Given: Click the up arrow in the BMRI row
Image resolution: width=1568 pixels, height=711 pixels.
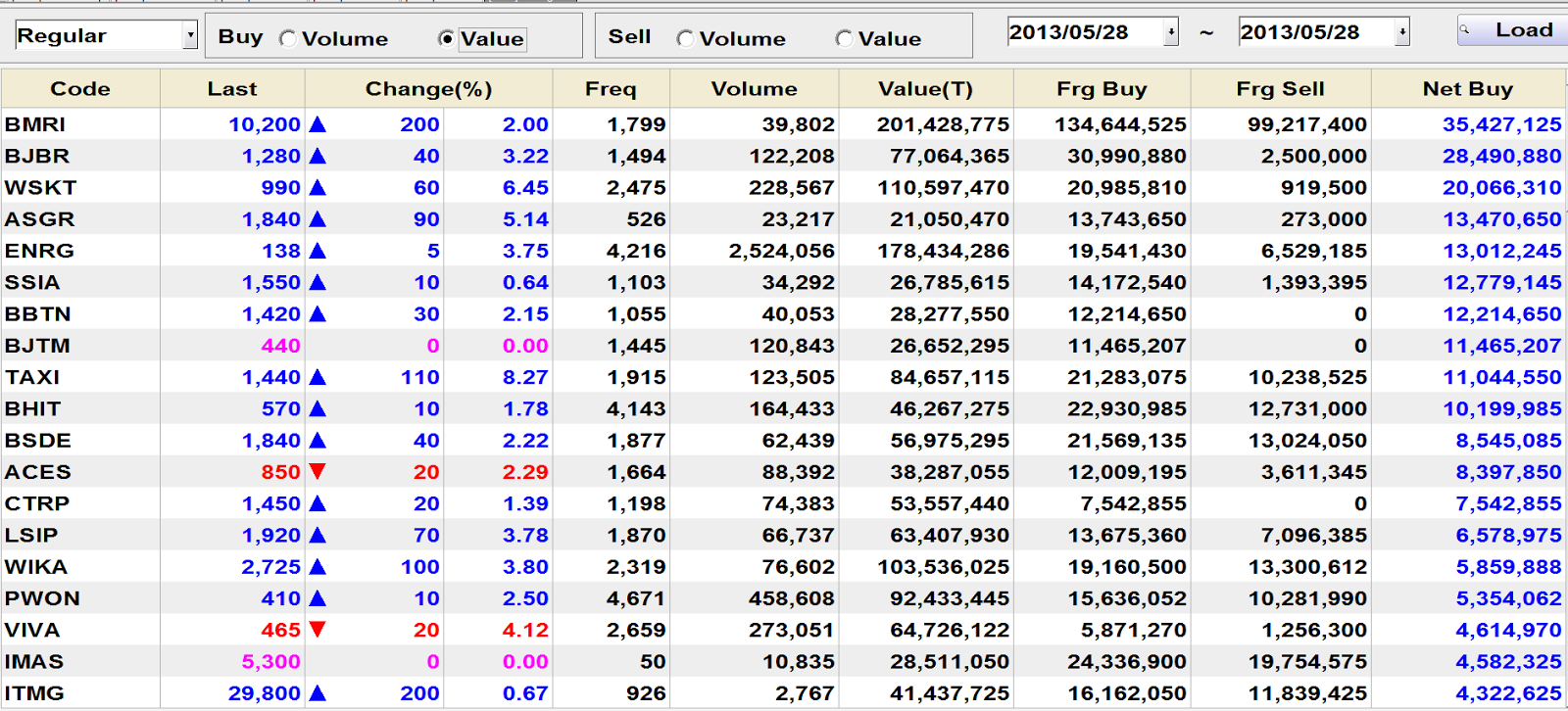Looking at the screenshot, I should coord(318,124).
